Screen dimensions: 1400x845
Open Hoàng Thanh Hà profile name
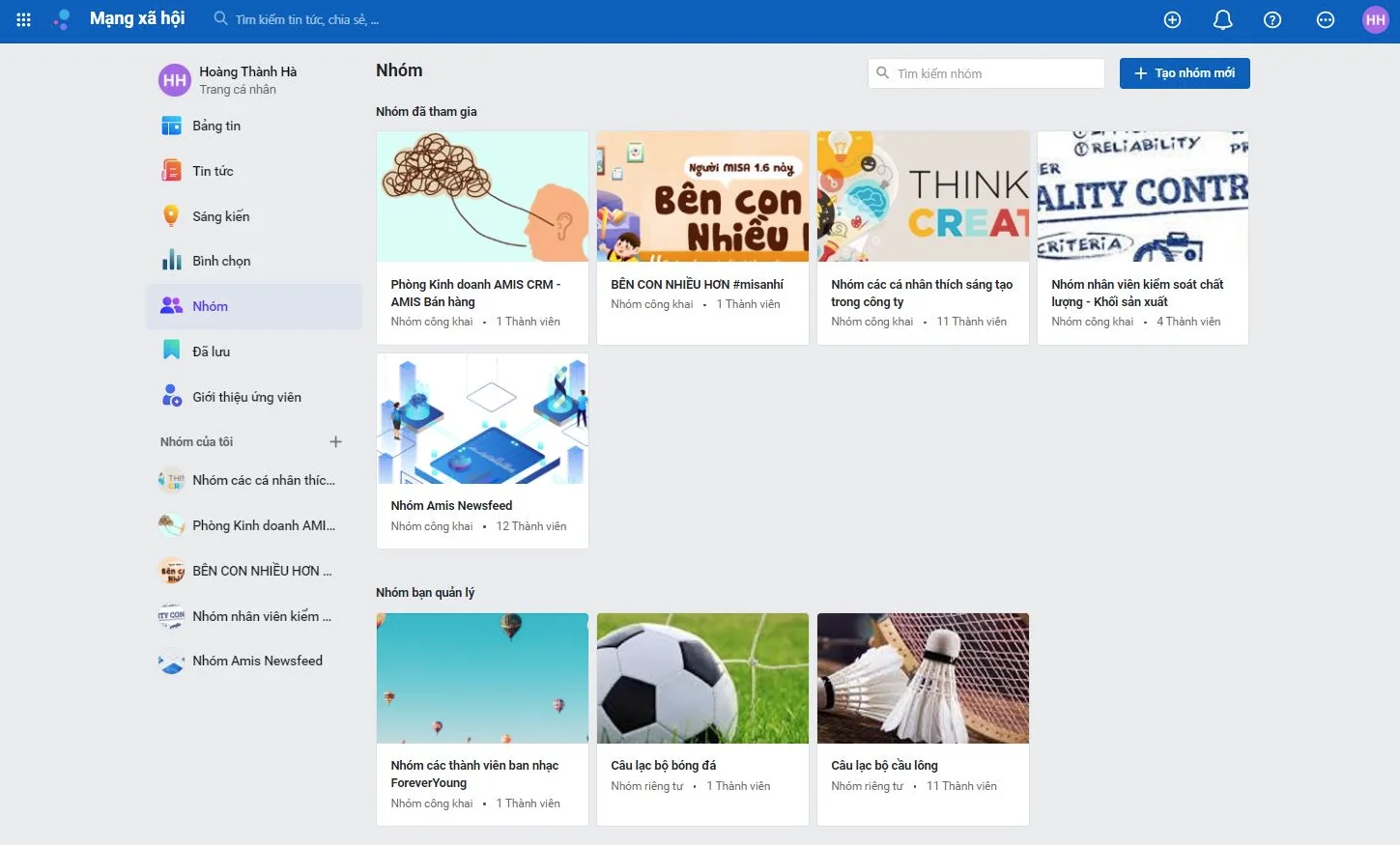(x=248, y=71)
